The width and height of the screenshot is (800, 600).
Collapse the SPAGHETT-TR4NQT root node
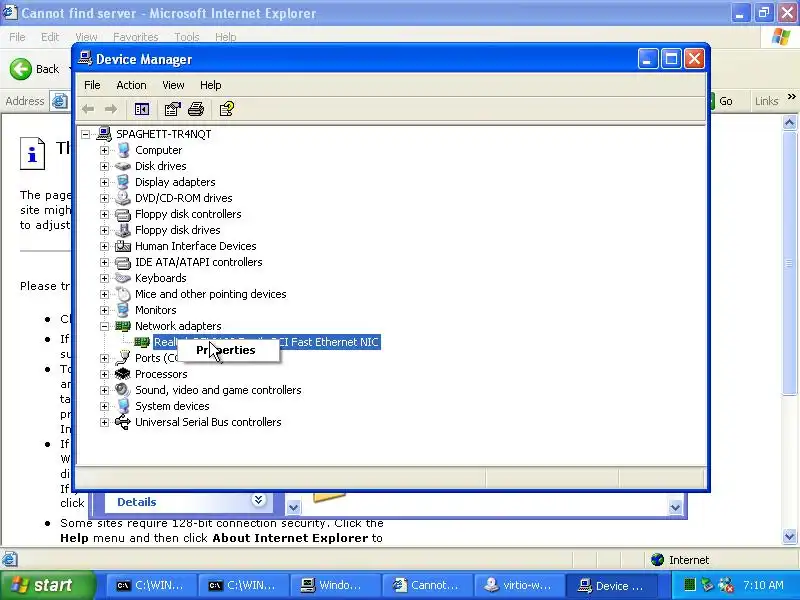(86, 134)
